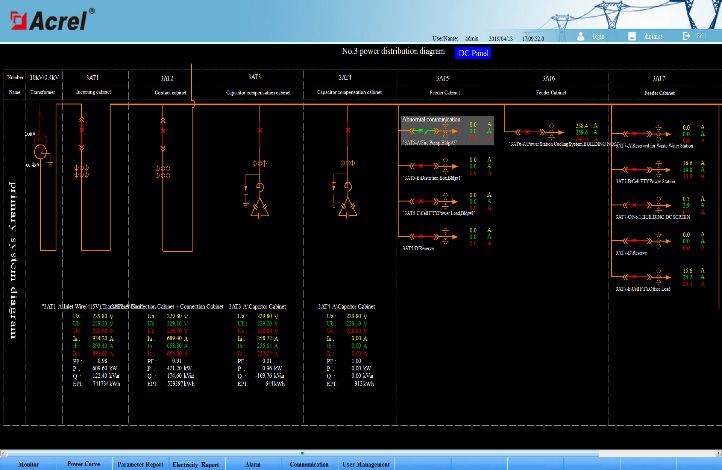Click the minimize window icon in header

point(632,36)
